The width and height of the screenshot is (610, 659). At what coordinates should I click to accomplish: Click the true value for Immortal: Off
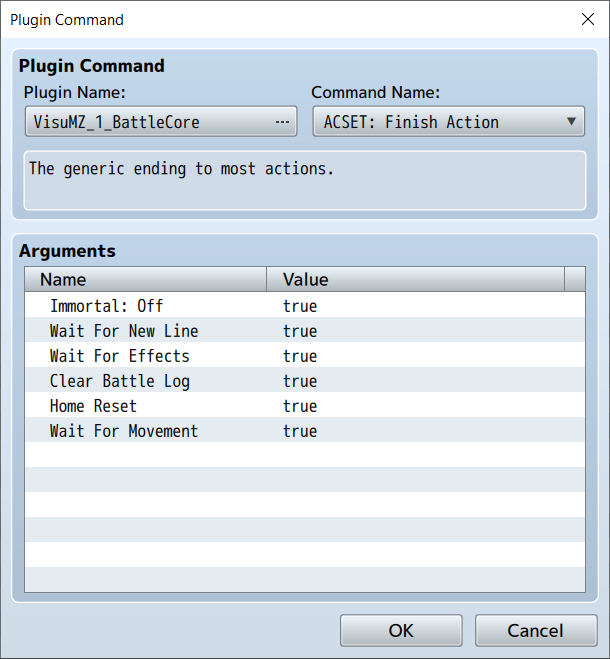click(300, 306)
